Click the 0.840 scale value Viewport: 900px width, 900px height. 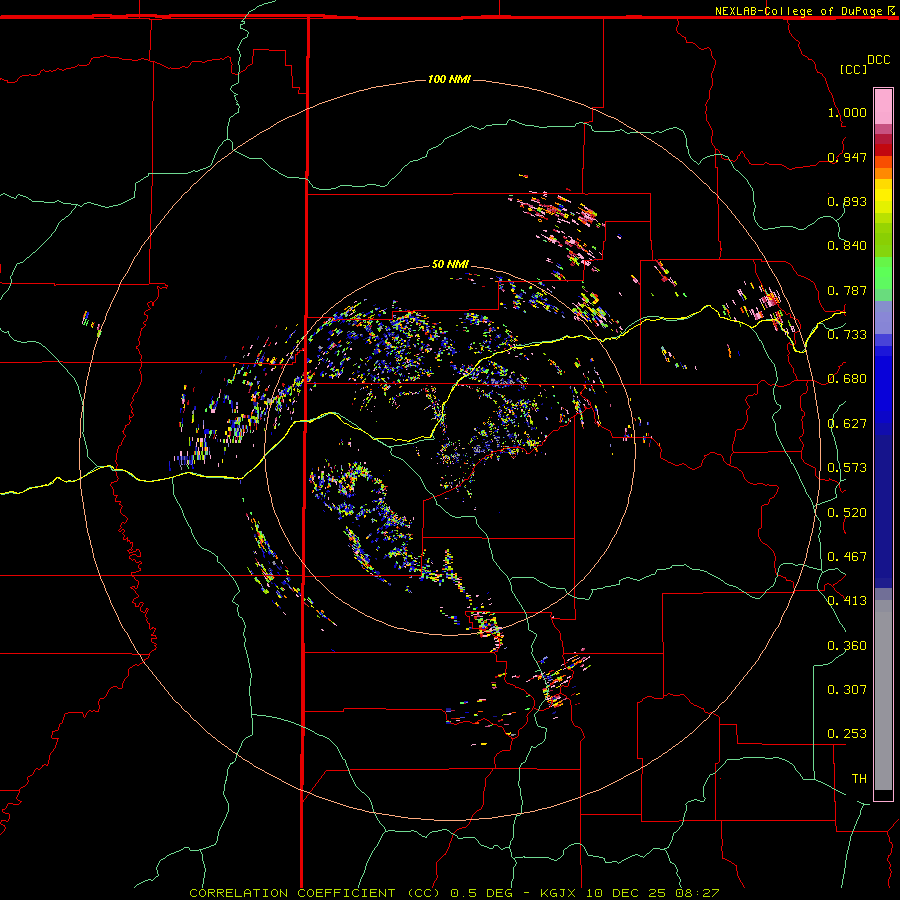[847, 246]
